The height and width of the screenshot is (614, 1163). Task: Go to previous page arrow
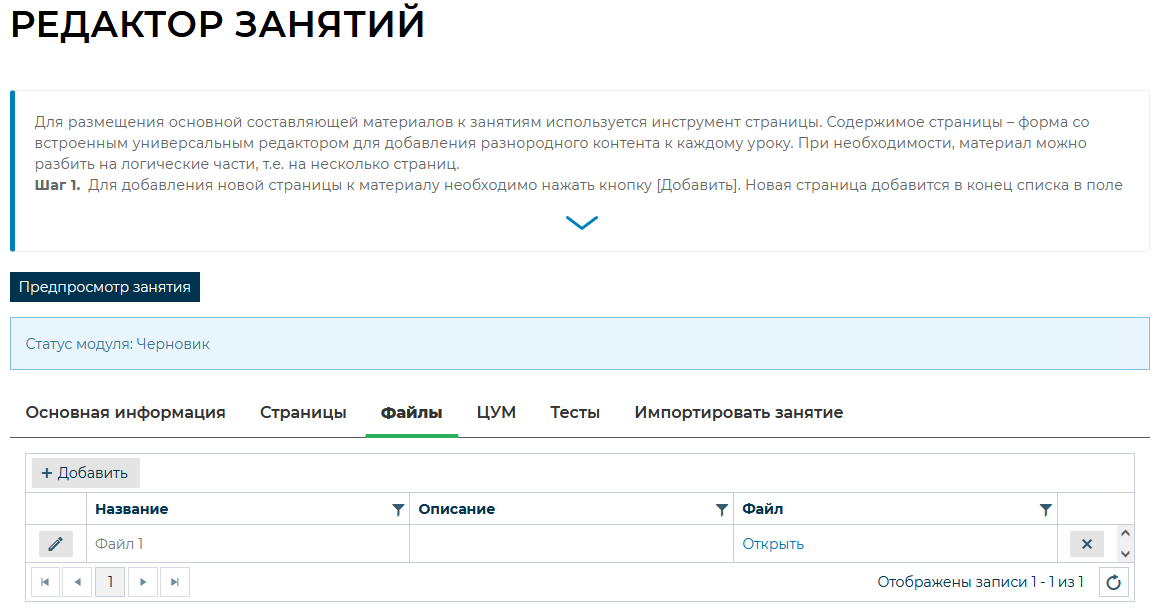tap(77, 582)
